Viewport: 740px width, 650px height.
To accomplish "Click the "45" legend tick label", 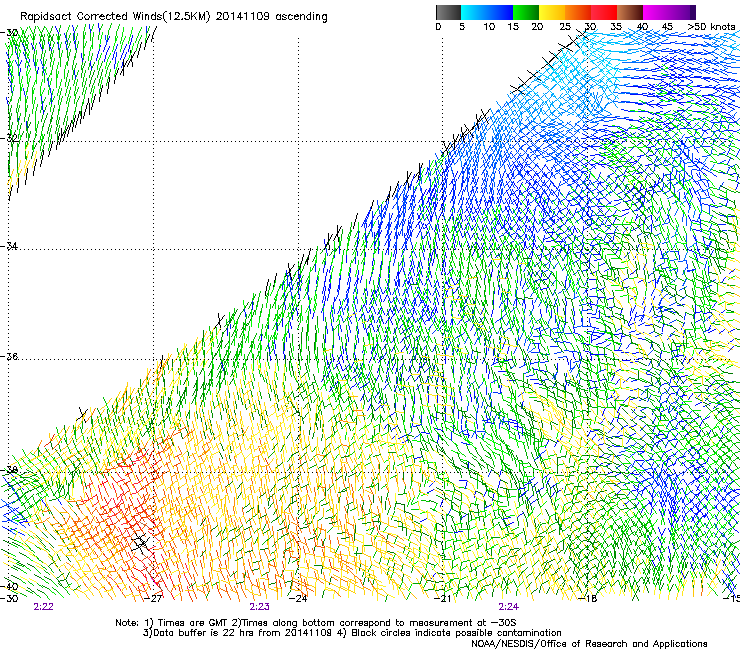I will tap(667, 27).
